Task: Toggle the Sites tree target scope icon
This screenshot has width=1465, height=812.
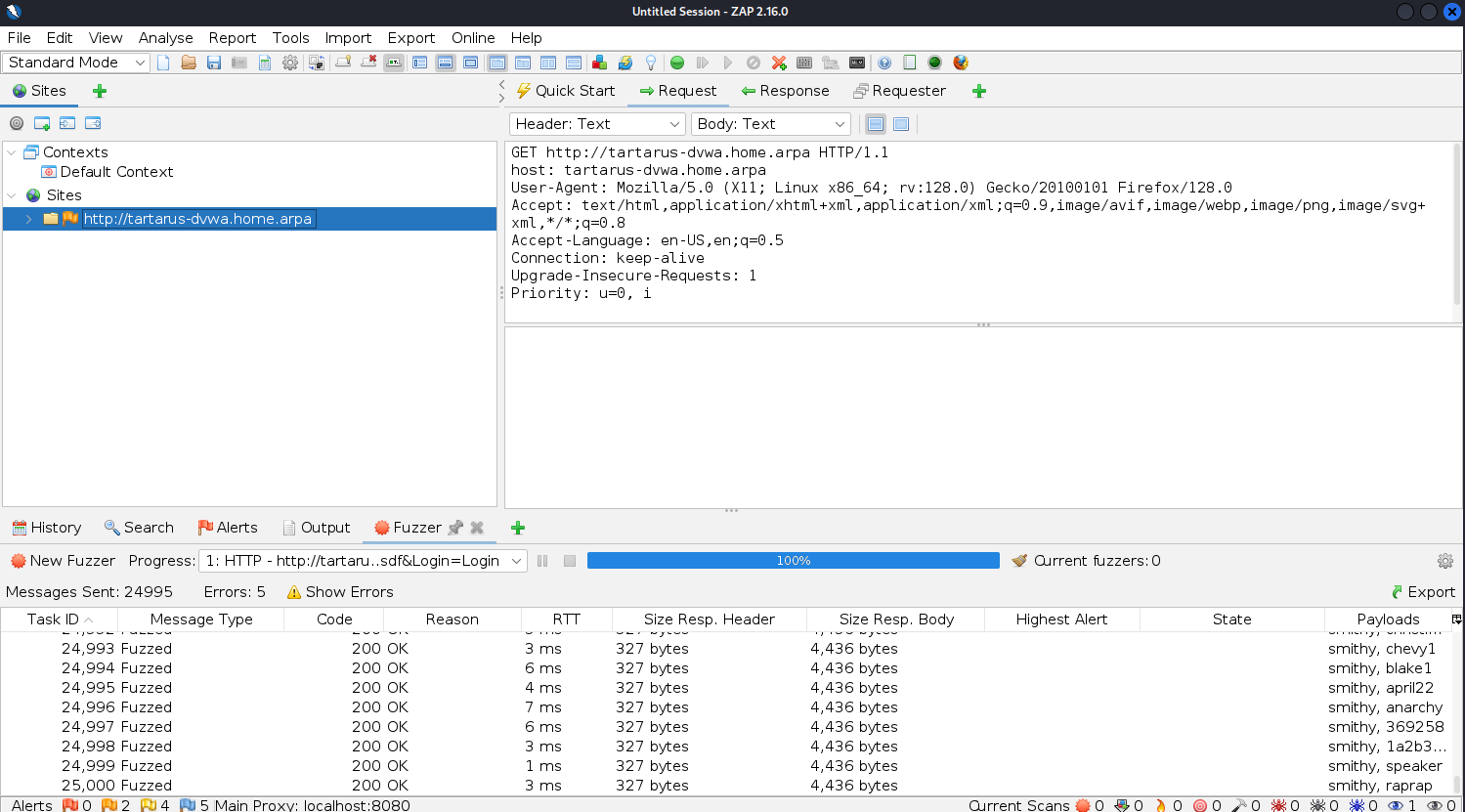Action: (17, 123)
